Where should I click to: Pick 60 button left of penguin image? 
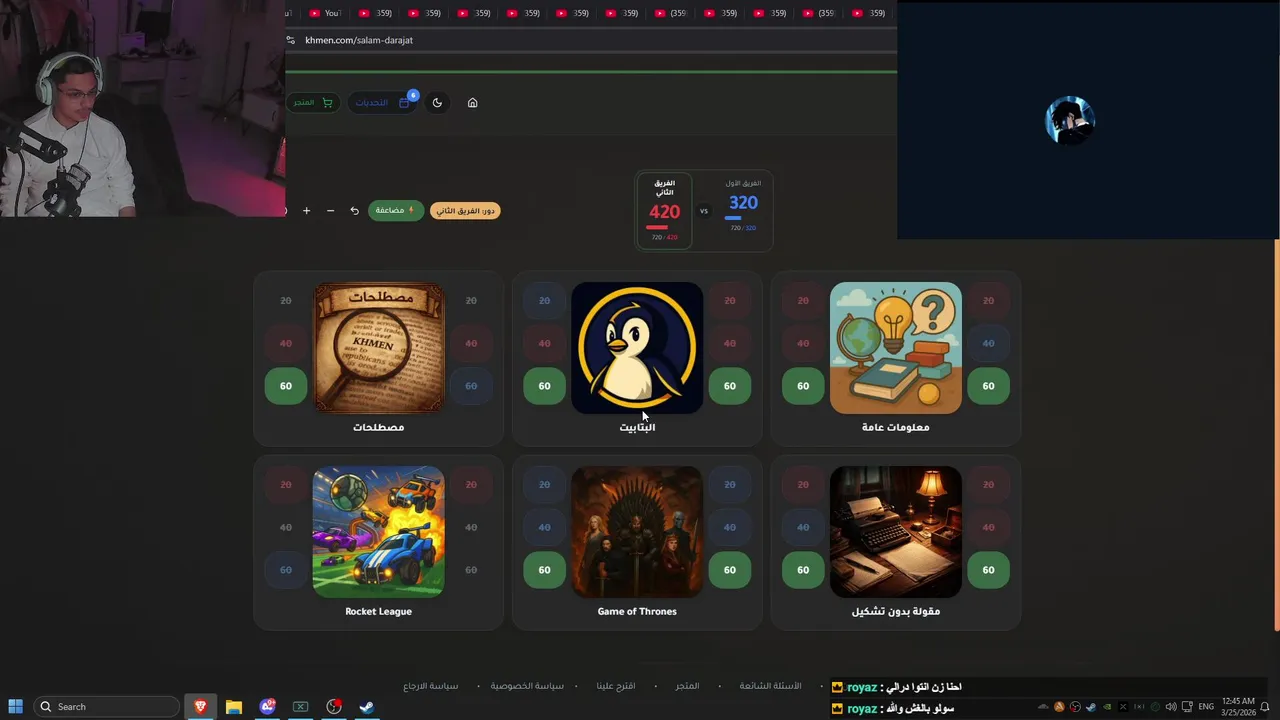tap(544, 385)
